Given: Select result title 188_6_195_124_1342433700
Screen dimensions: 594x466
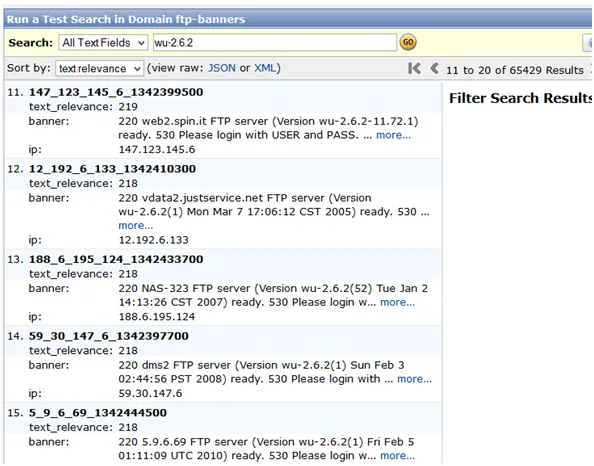Looking at the screenshot, I should tap(116, 260).
